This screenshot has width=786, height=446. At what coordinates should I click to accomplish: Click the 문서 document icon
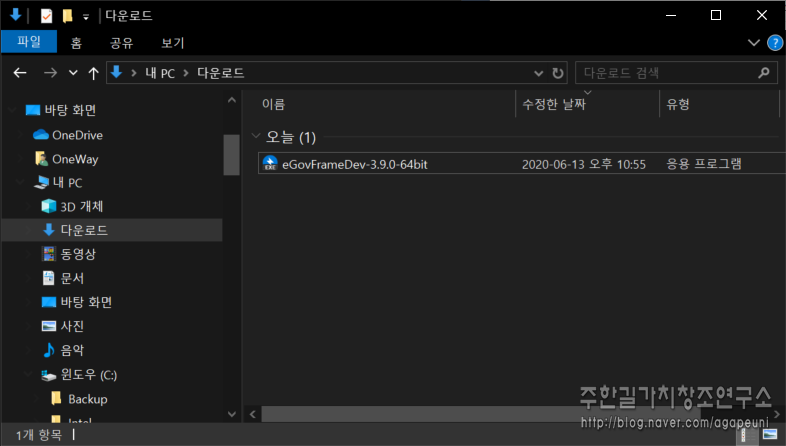(49, 278)
